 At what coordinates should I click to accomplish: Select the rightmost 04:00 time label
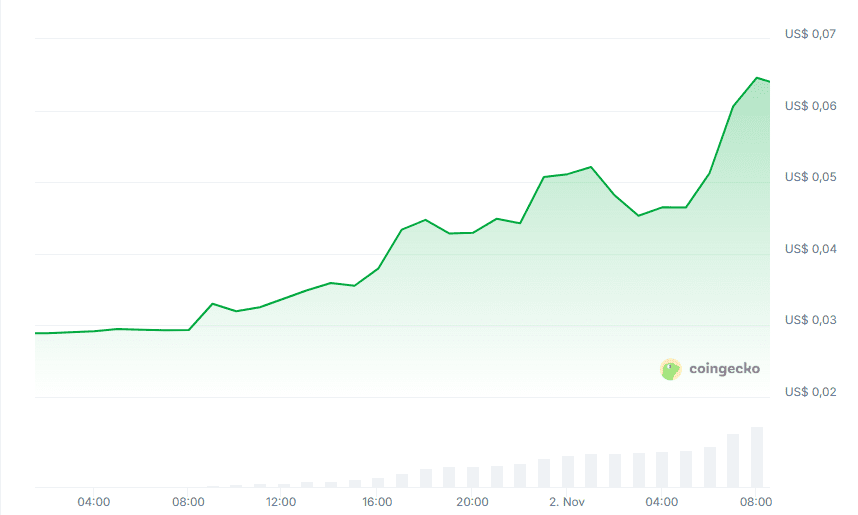(x=661, y=501)
